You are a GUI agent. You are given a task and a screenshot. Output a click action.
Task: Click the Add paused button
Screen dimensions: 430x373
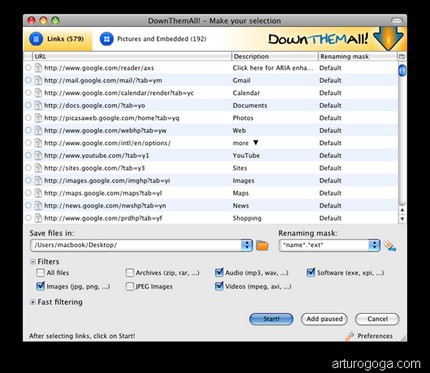pyautogui.click(x=324, y=319)
